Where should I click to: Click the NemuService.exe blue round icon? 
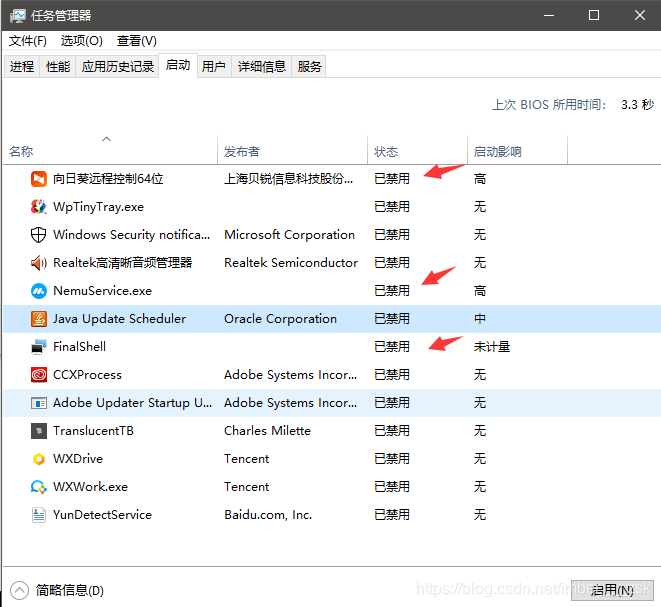tap(39, 291)
